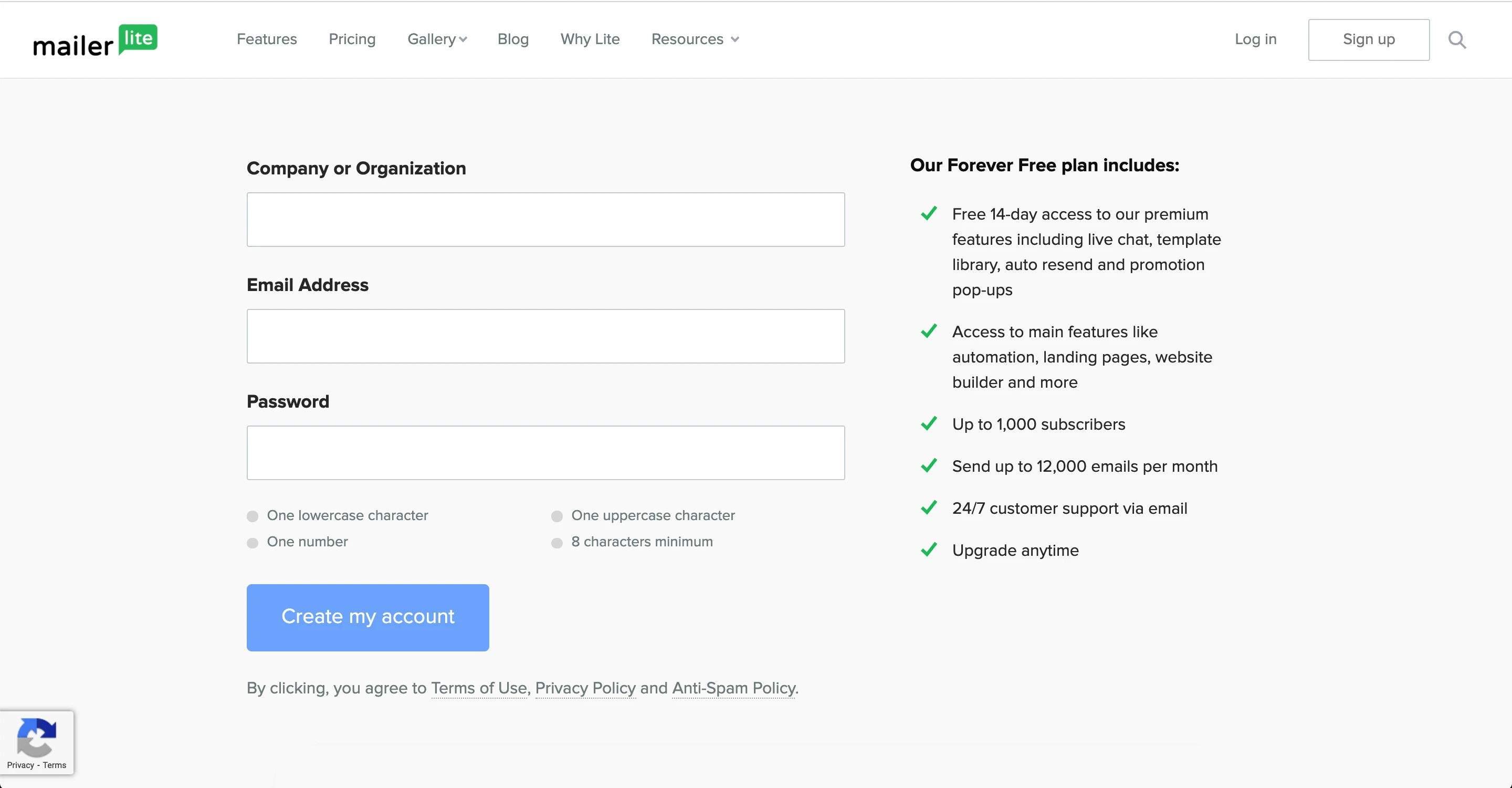Click grey dot beside One uppercase character
This screenshot has width=1512, height=788.
click(556, 516)
